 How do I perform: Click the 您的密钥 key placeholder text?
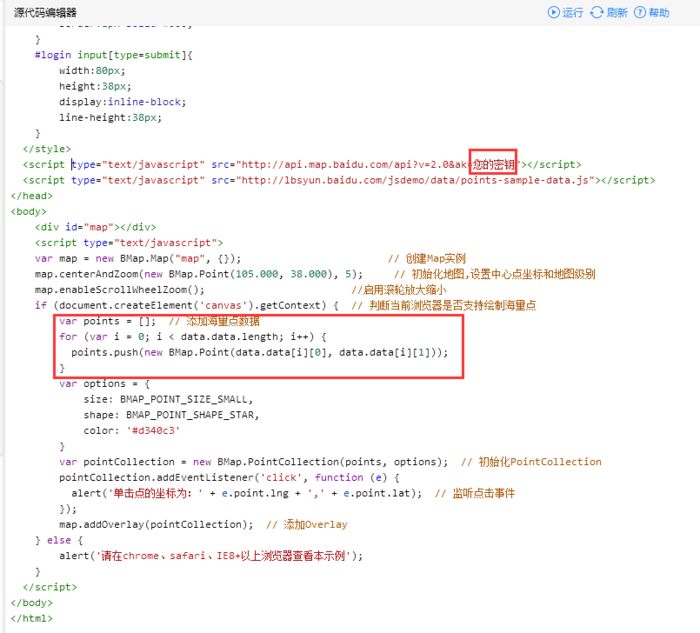click(x=493, y=165)
